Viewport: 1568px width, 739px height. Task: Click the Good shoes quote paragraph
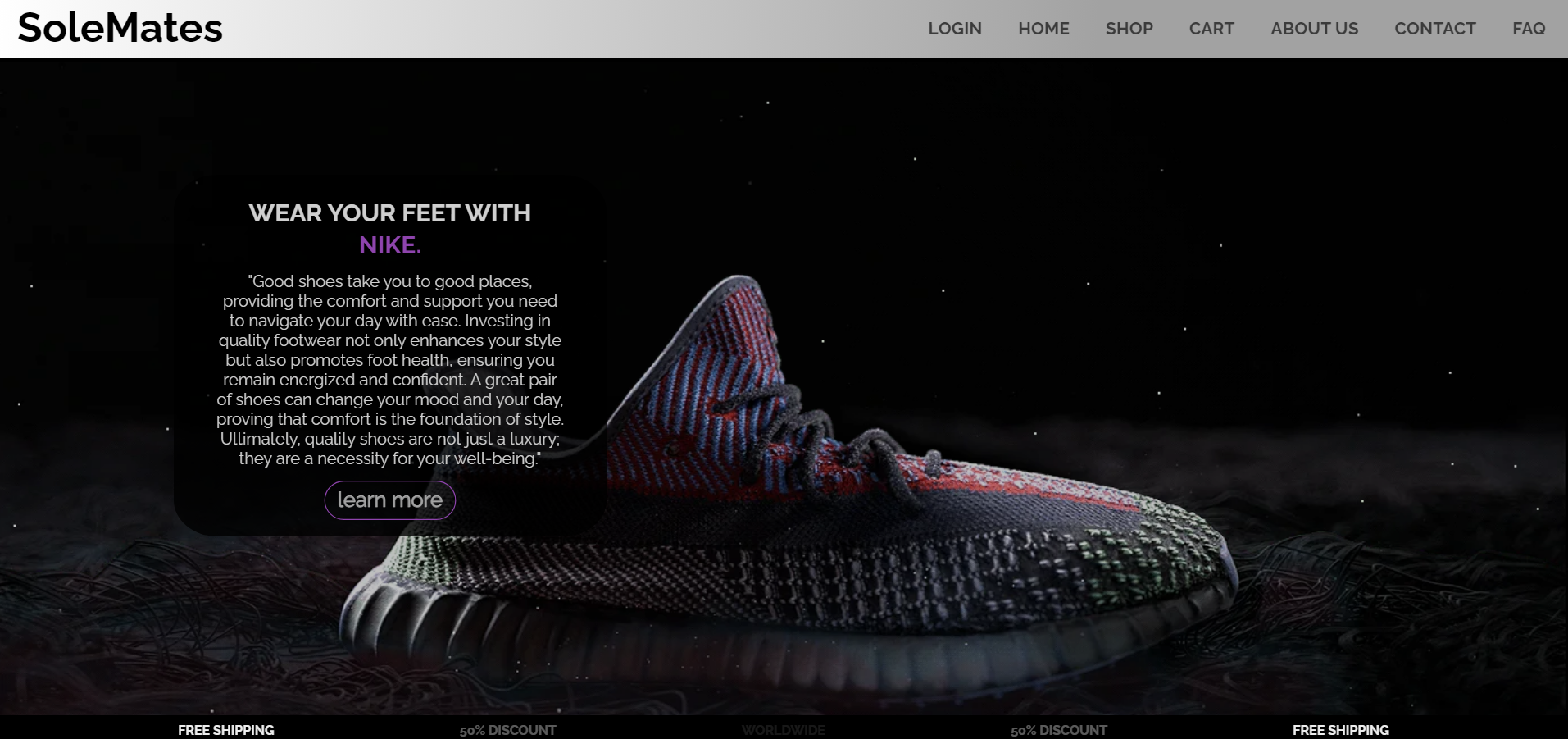coord(390,370)
